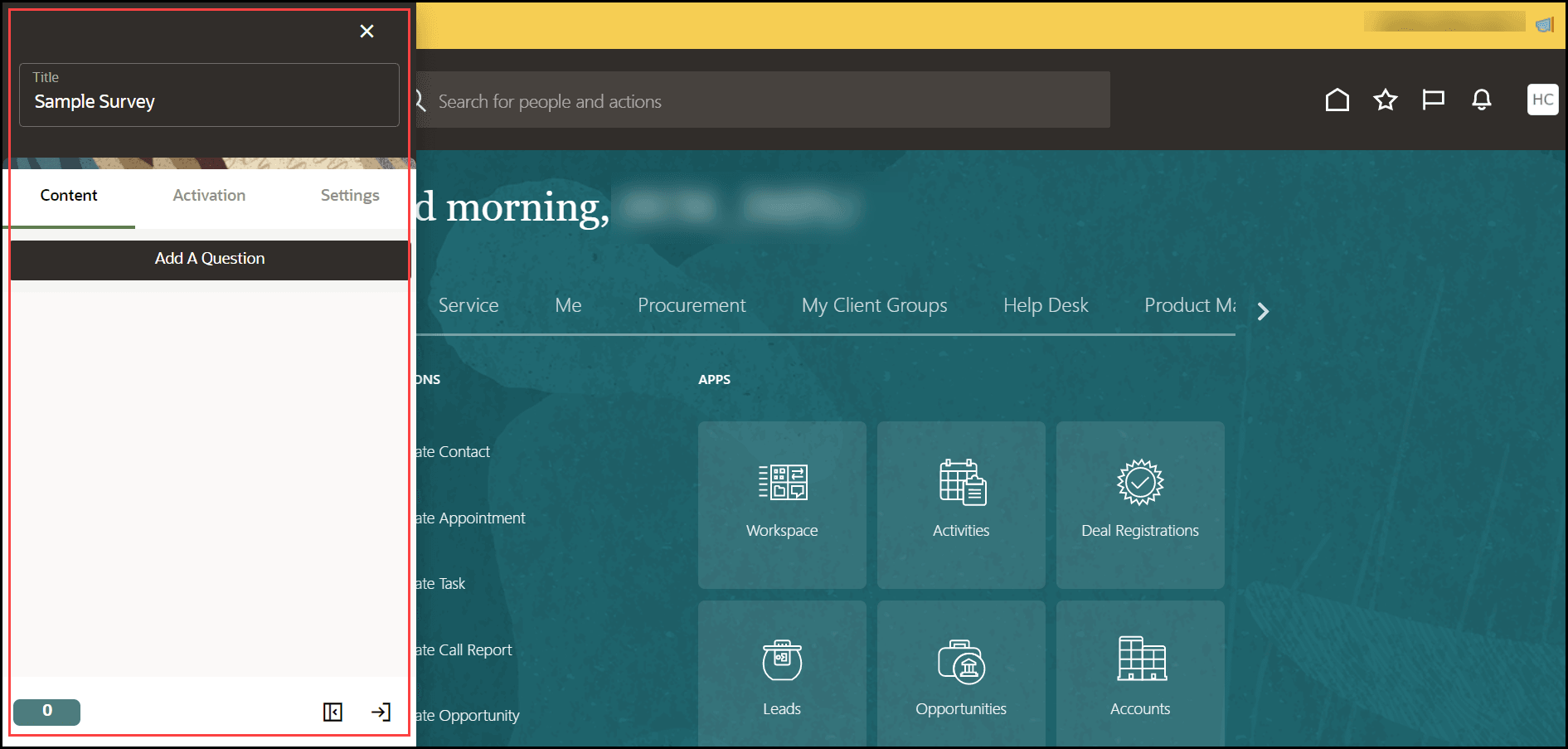Close the survey panel with the X
The width and height of the screenshot is (1568, 749).
tap(367, 32)
